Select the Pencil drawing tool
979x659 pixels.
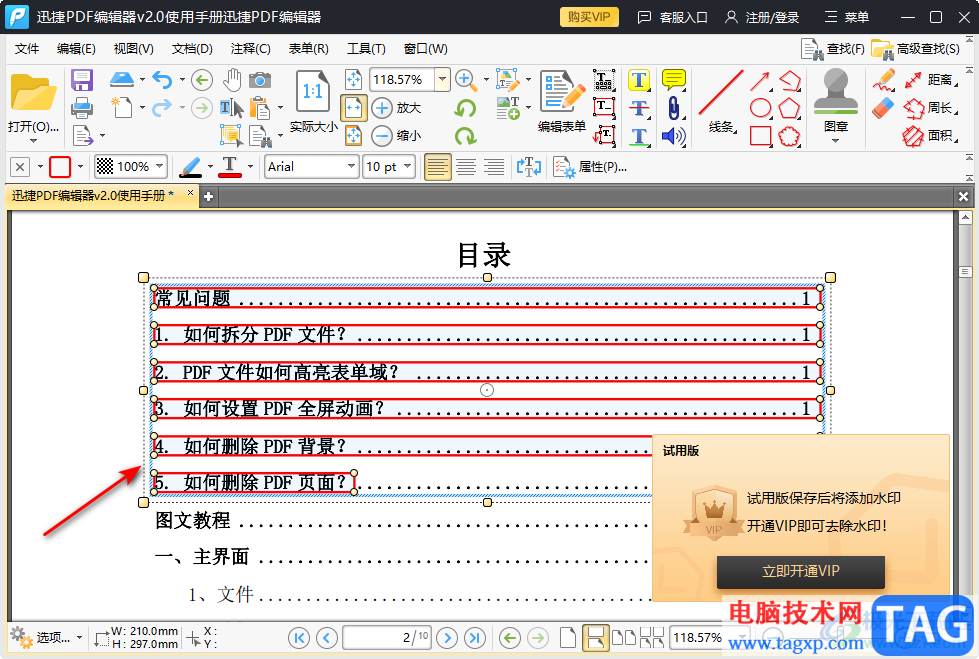click(x=884, y=80)
